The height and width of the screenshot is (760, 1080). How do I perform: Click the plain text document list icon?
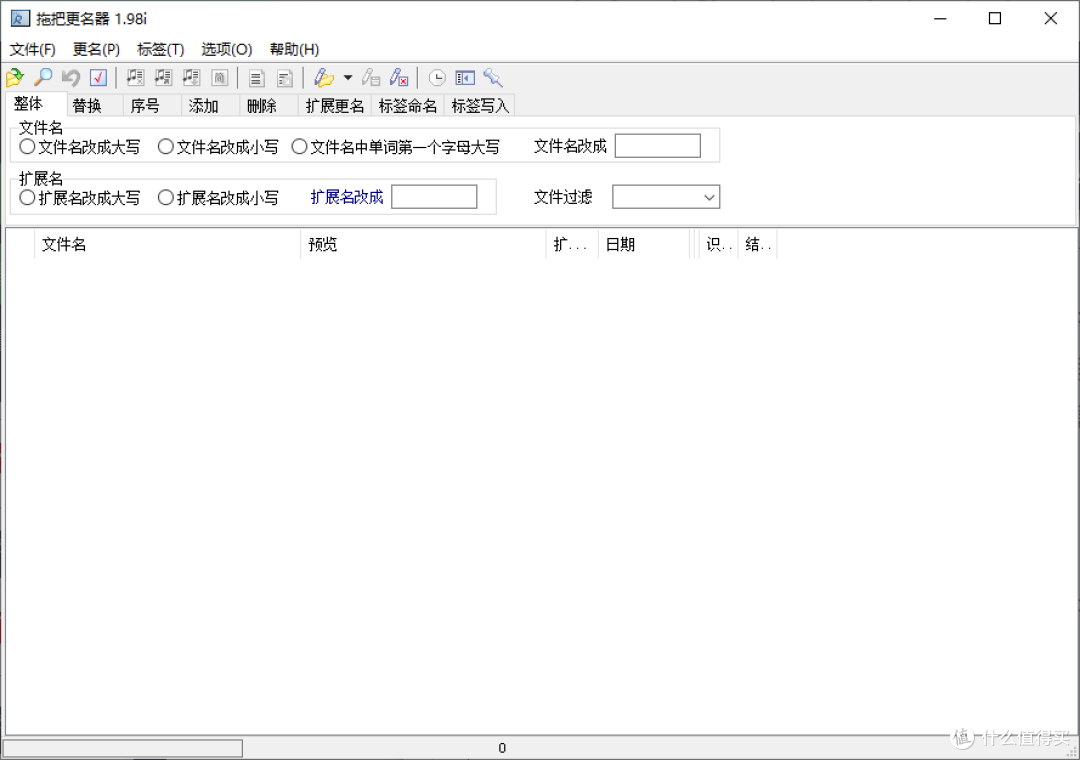(x=256, y=78)
